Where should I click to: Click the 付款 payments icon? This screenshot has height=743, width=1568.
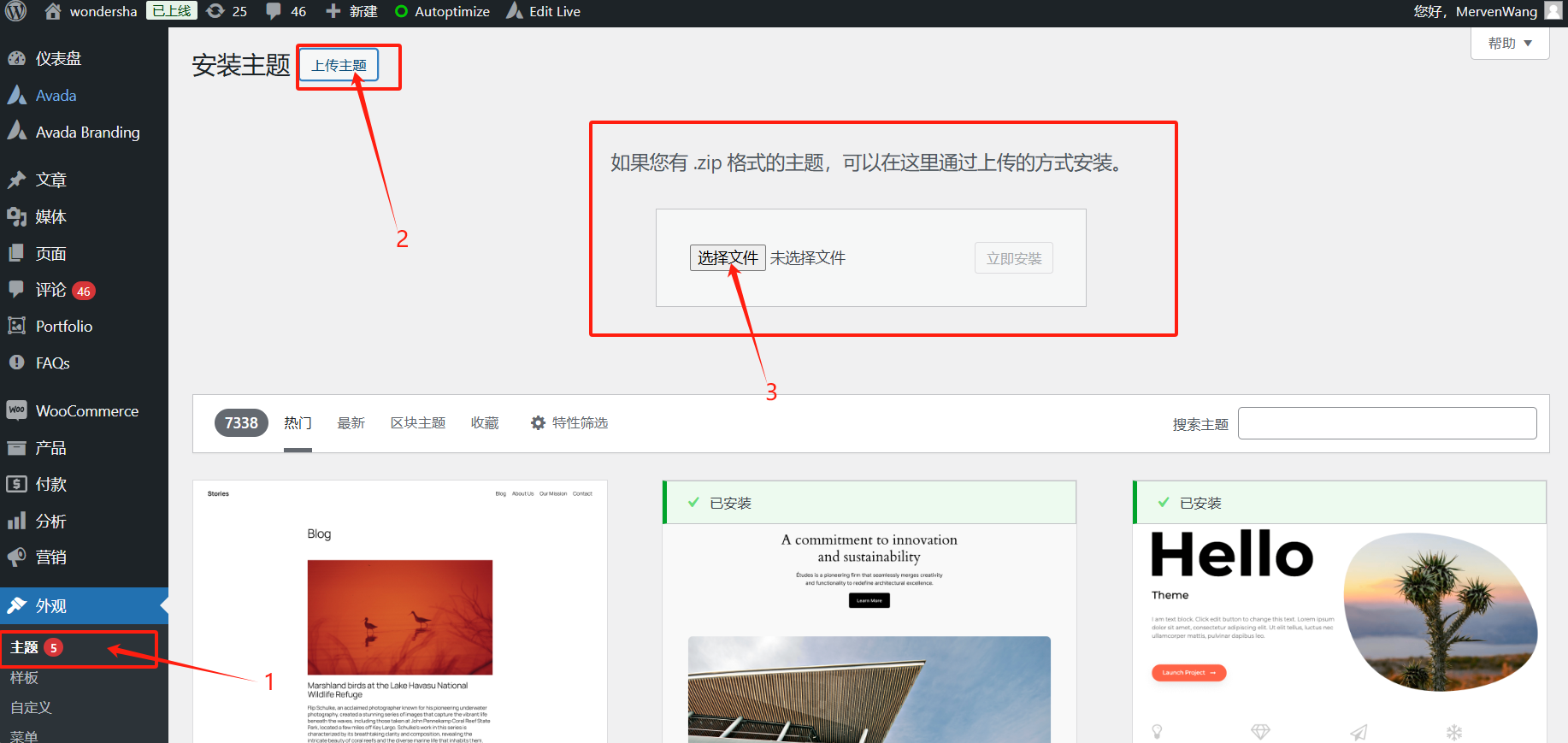(x=16, y=484)
